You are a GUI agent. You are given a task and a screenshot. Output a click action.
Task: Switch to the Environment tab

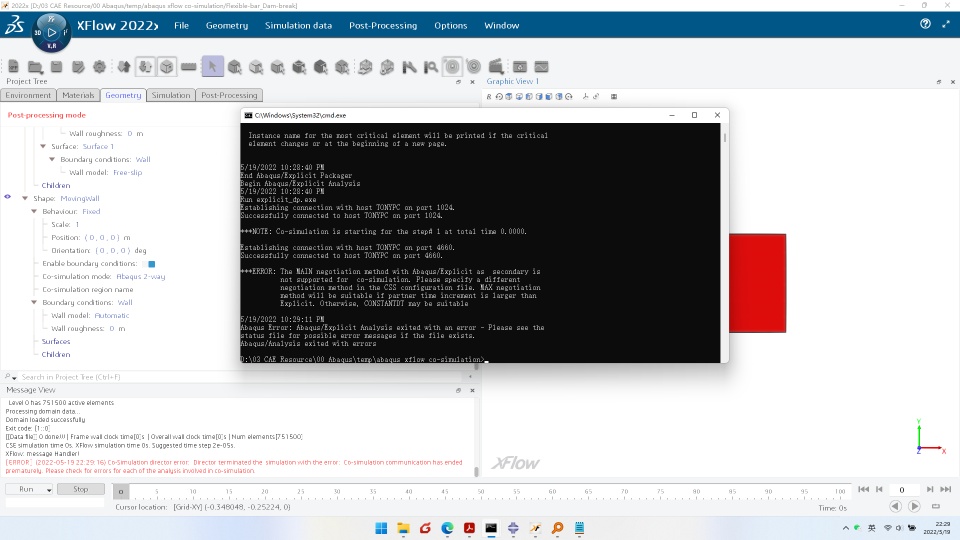pyautogui.click(x=28, y=95)
